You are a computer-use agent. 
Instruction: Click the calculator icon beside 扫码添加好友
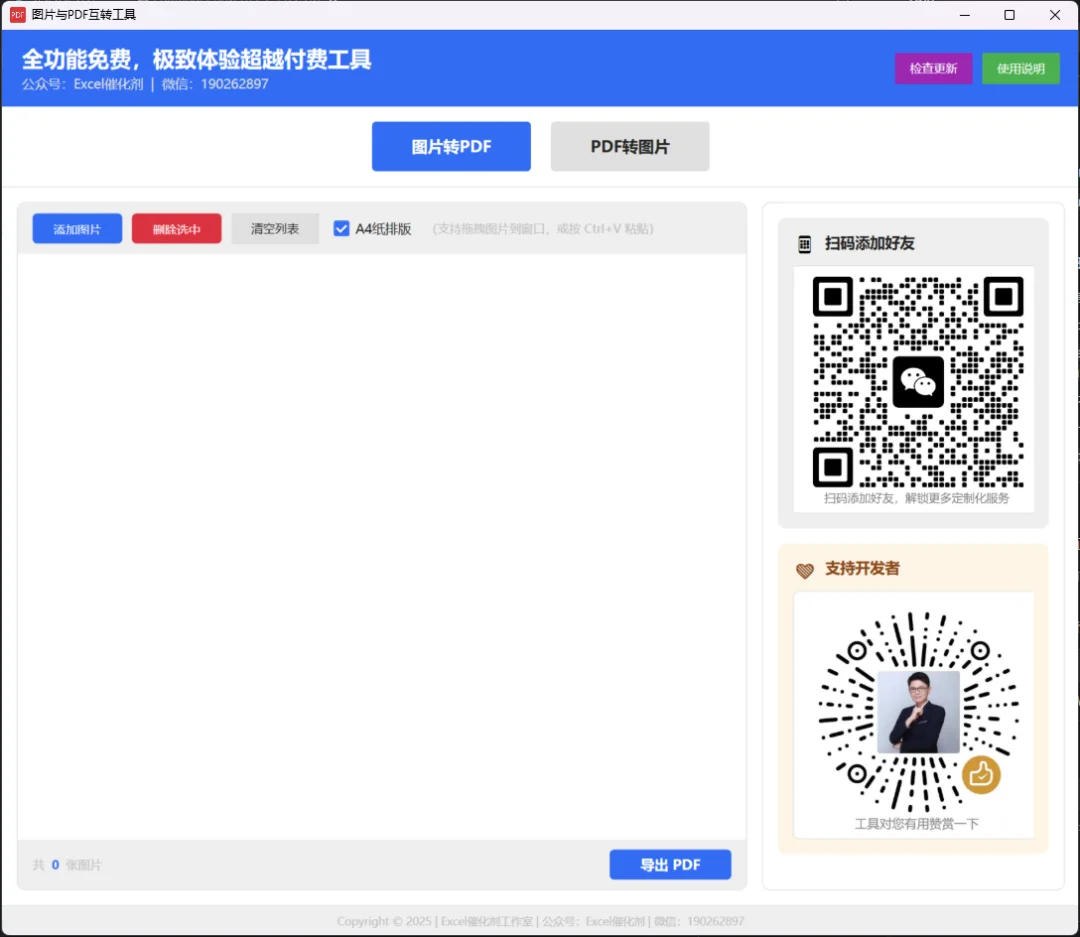coord(804,244)
